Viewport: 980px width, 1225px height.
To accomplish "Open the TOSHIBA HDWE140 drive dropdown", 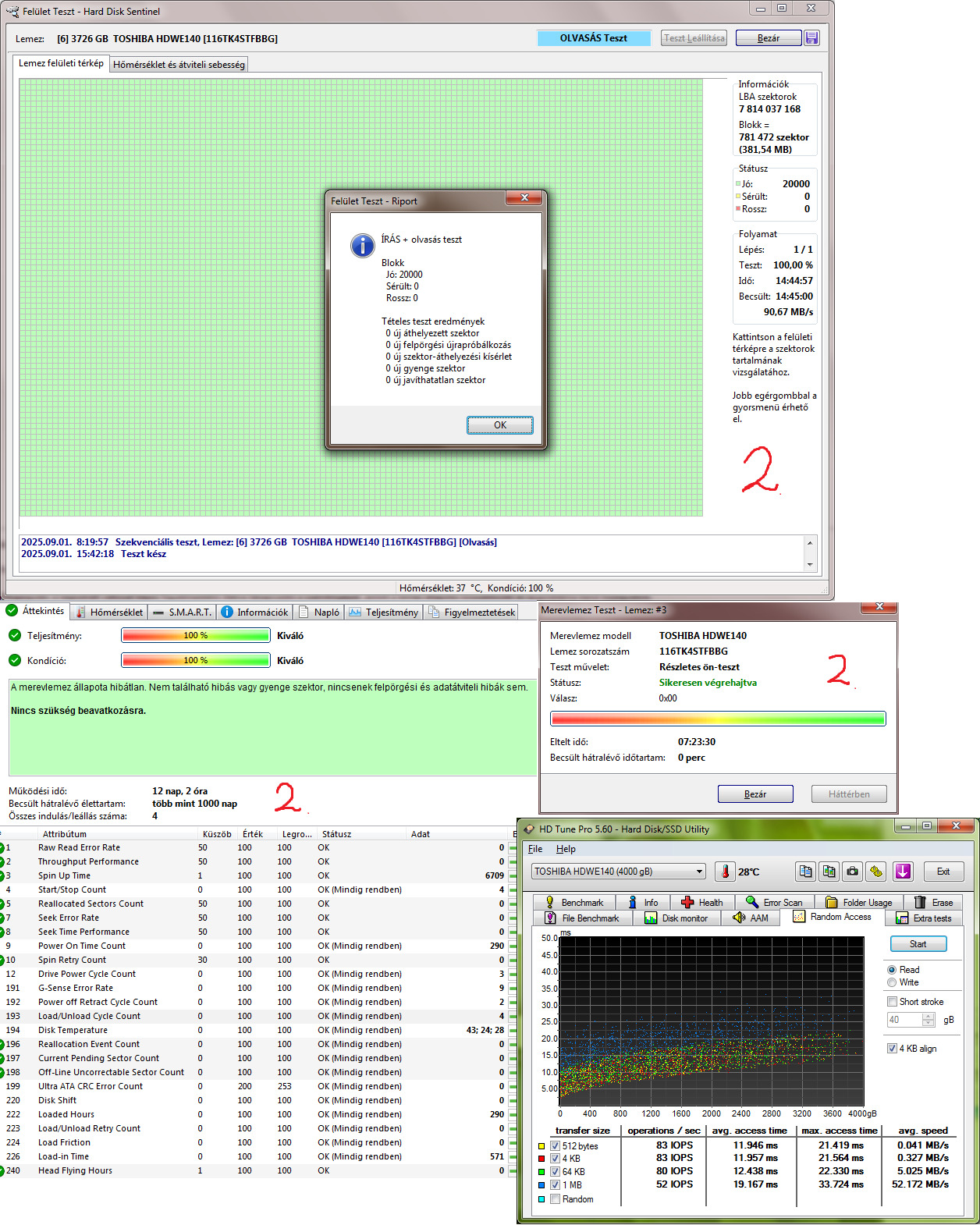I will point(619,872).
